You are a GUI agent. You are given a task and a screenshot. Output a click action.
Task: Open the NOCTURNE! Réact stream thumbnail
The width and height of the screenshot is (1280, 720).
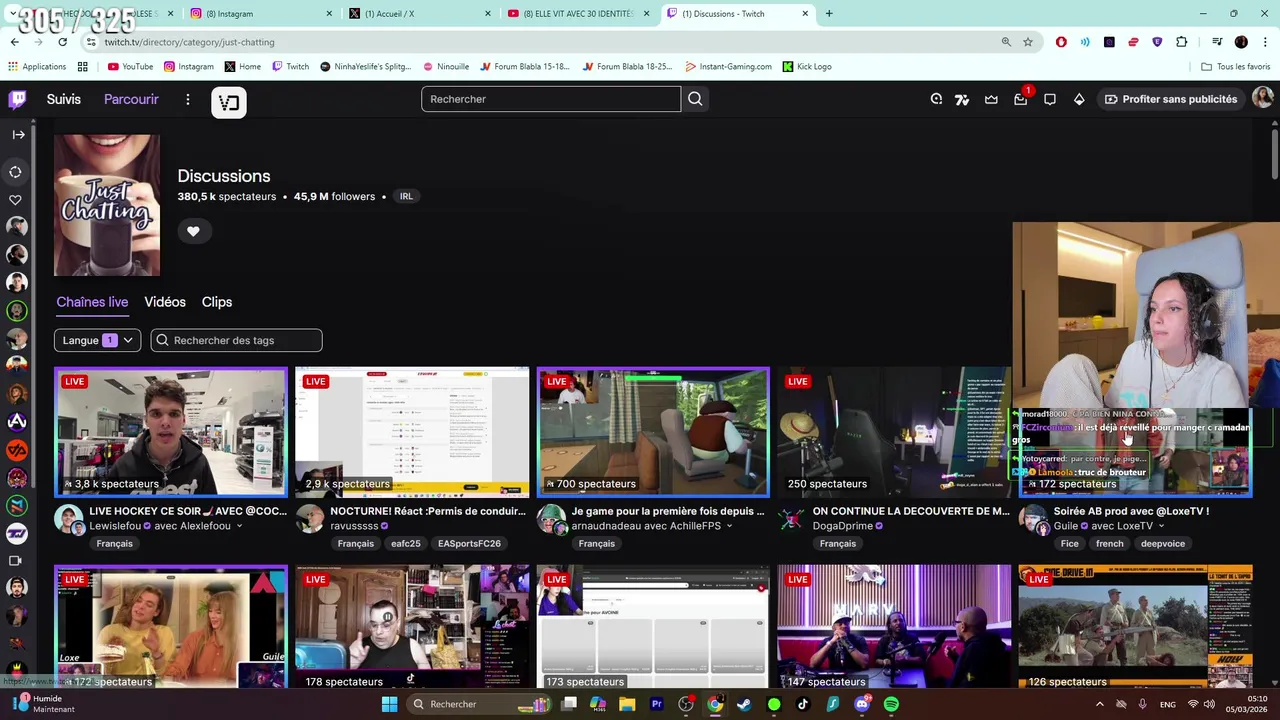tap(412, 432)
